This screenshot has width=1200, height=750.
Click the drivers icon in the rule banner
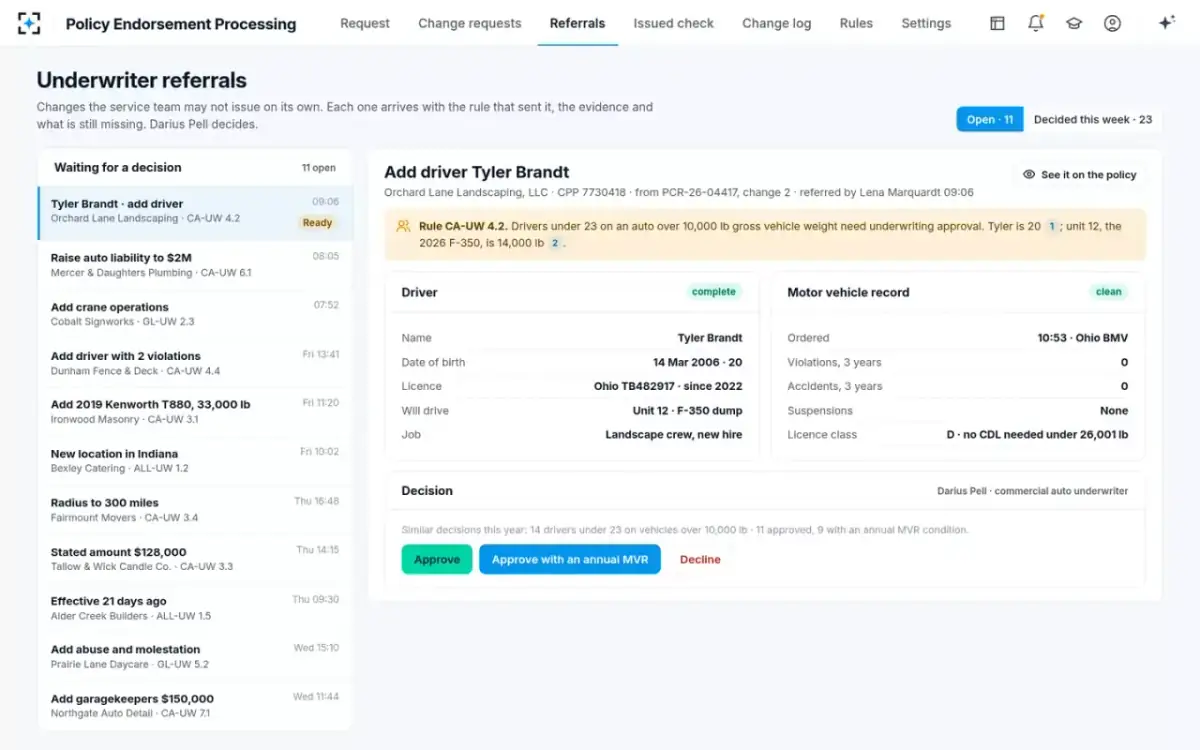coord(403,227)
